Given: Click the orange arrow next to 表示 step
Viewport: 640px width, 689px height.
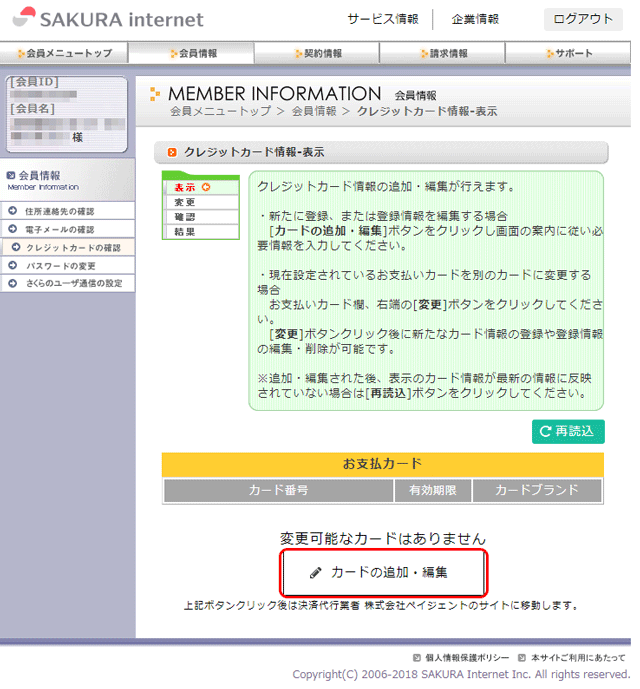Looking at the screenshot, I should click(206, 187).
